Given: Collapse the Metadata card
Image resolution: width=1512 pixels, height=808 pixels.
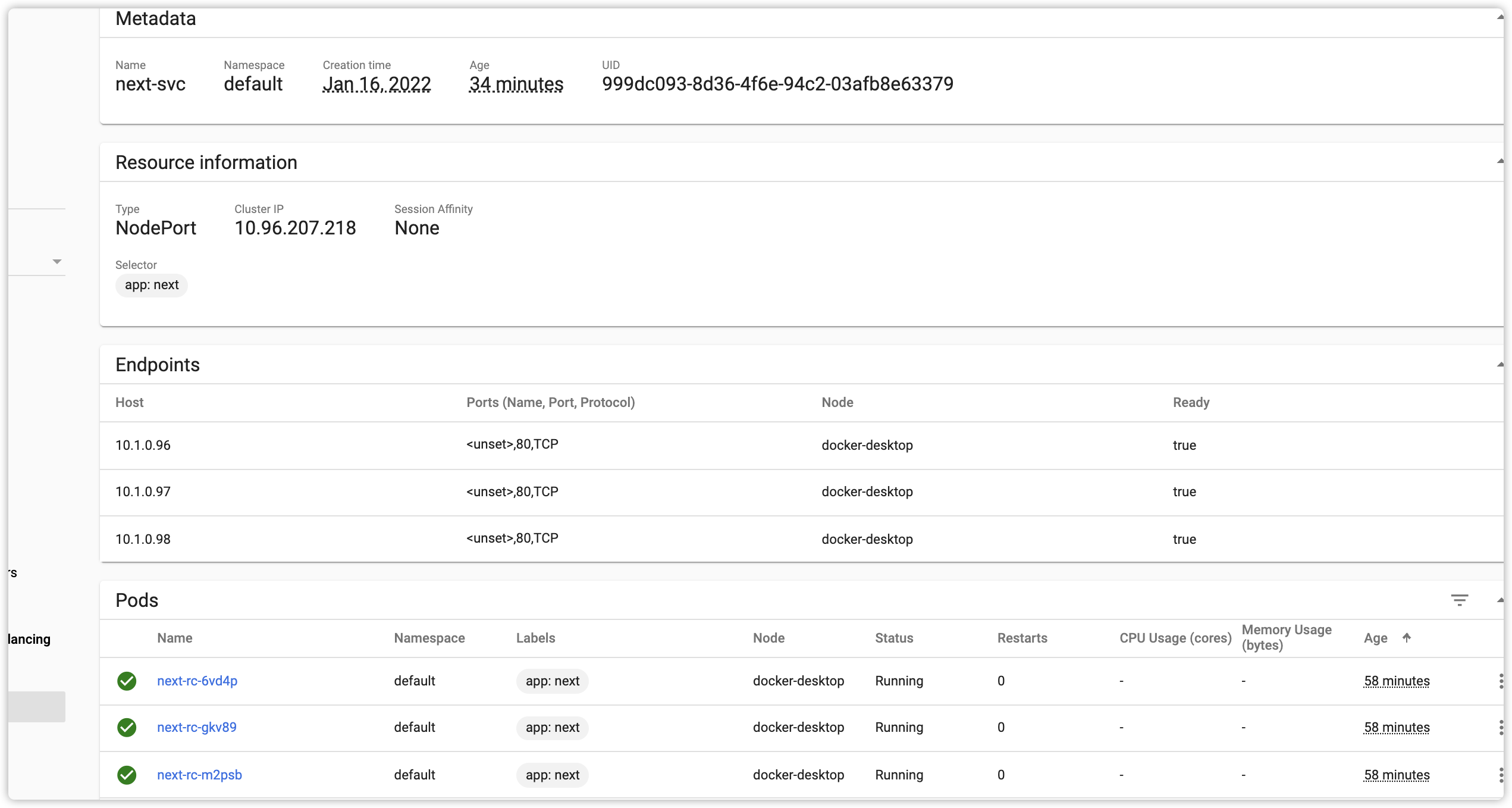Looking at the screenshot, I should point(1500,18).
